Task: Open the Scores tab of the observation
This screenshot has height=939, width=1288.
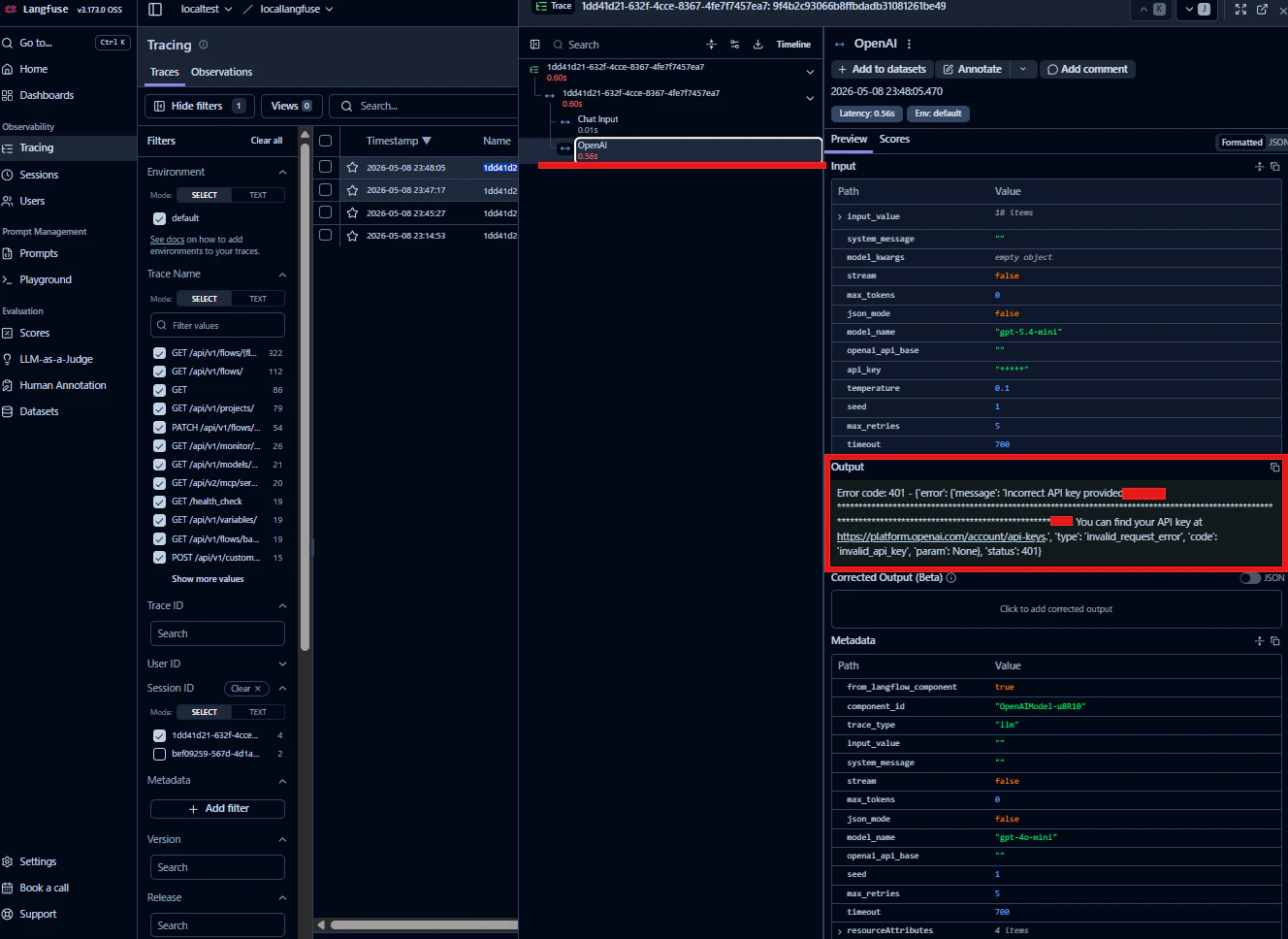Action: (x=894, y=139)
